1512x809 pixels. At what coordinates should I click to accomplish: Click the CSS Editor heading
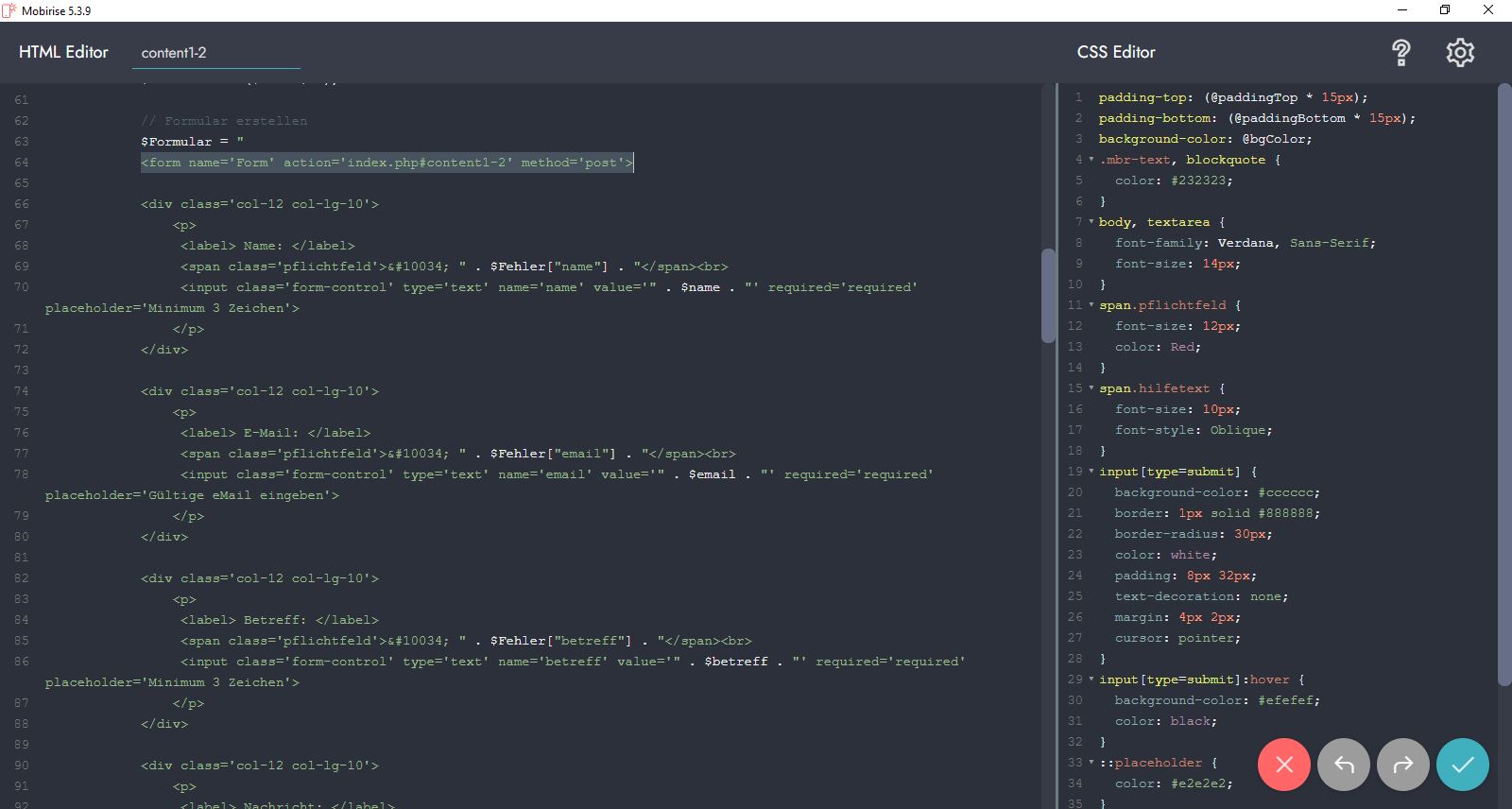[1116, 52]
